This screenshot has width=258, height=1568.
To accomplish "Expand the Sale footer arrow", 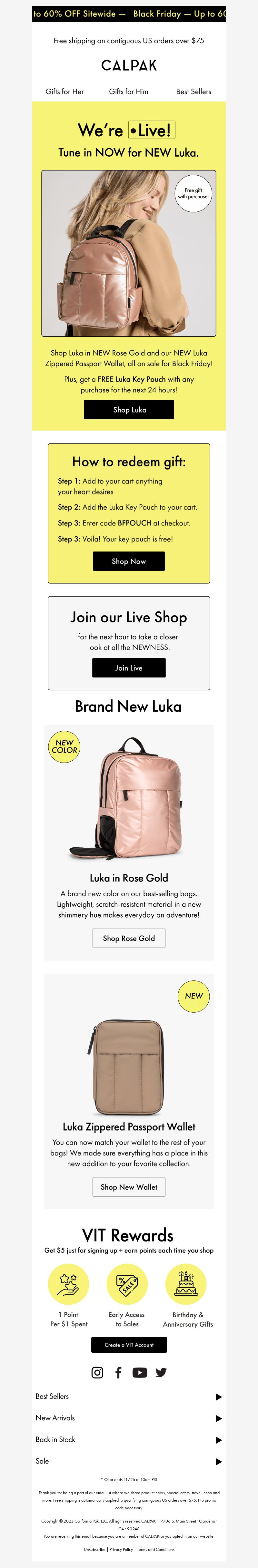I will pos(219,1461).
